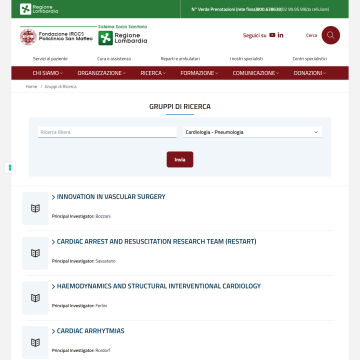
Task: Go to Home in breadcrumb
Action: point(31,86)
